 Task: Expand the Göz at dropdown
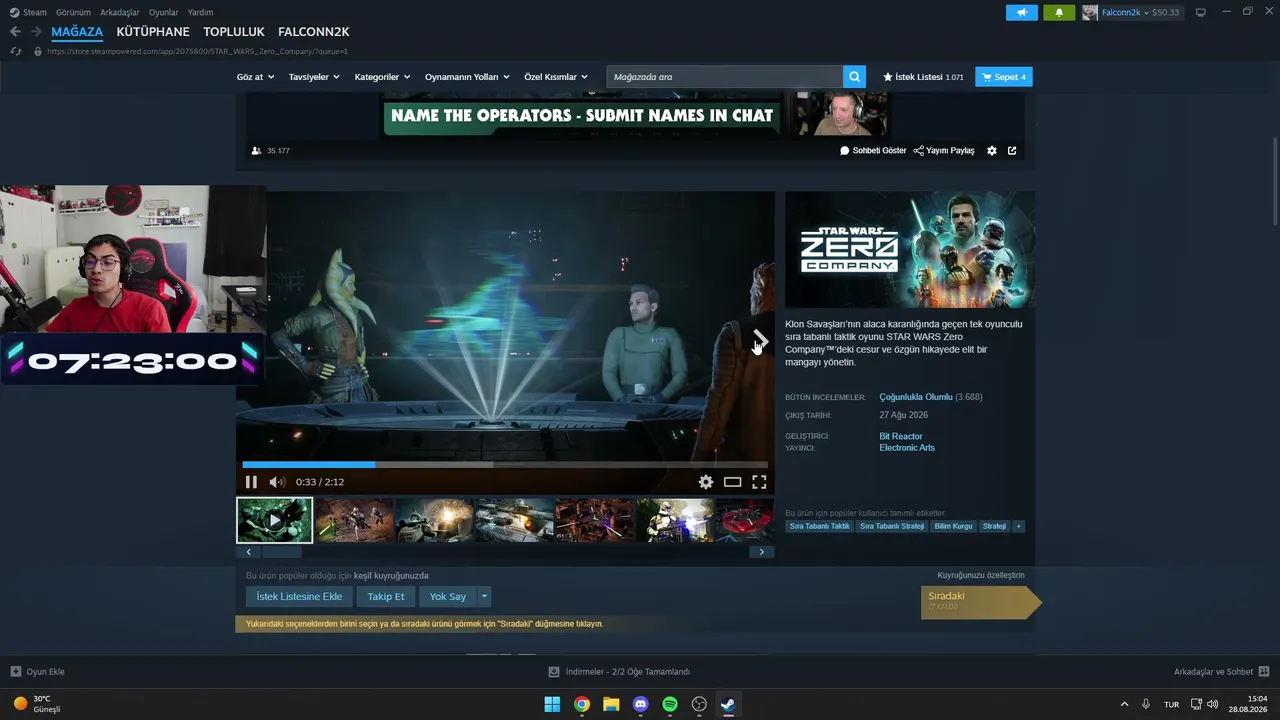tap(255, 77)
